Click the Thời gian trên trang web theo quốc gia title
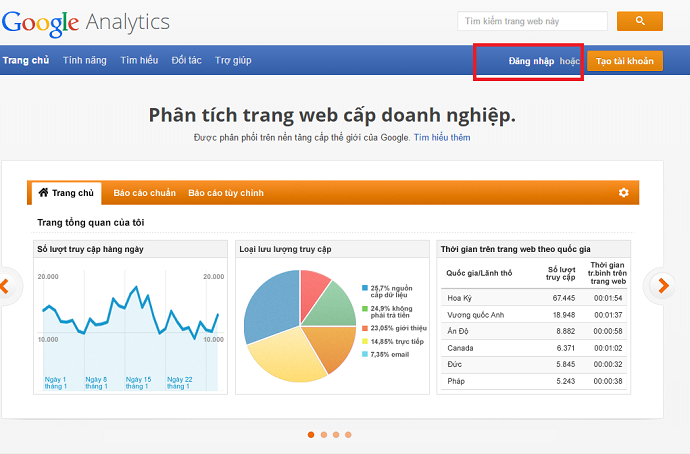690x454 pixels. point(516,249)
